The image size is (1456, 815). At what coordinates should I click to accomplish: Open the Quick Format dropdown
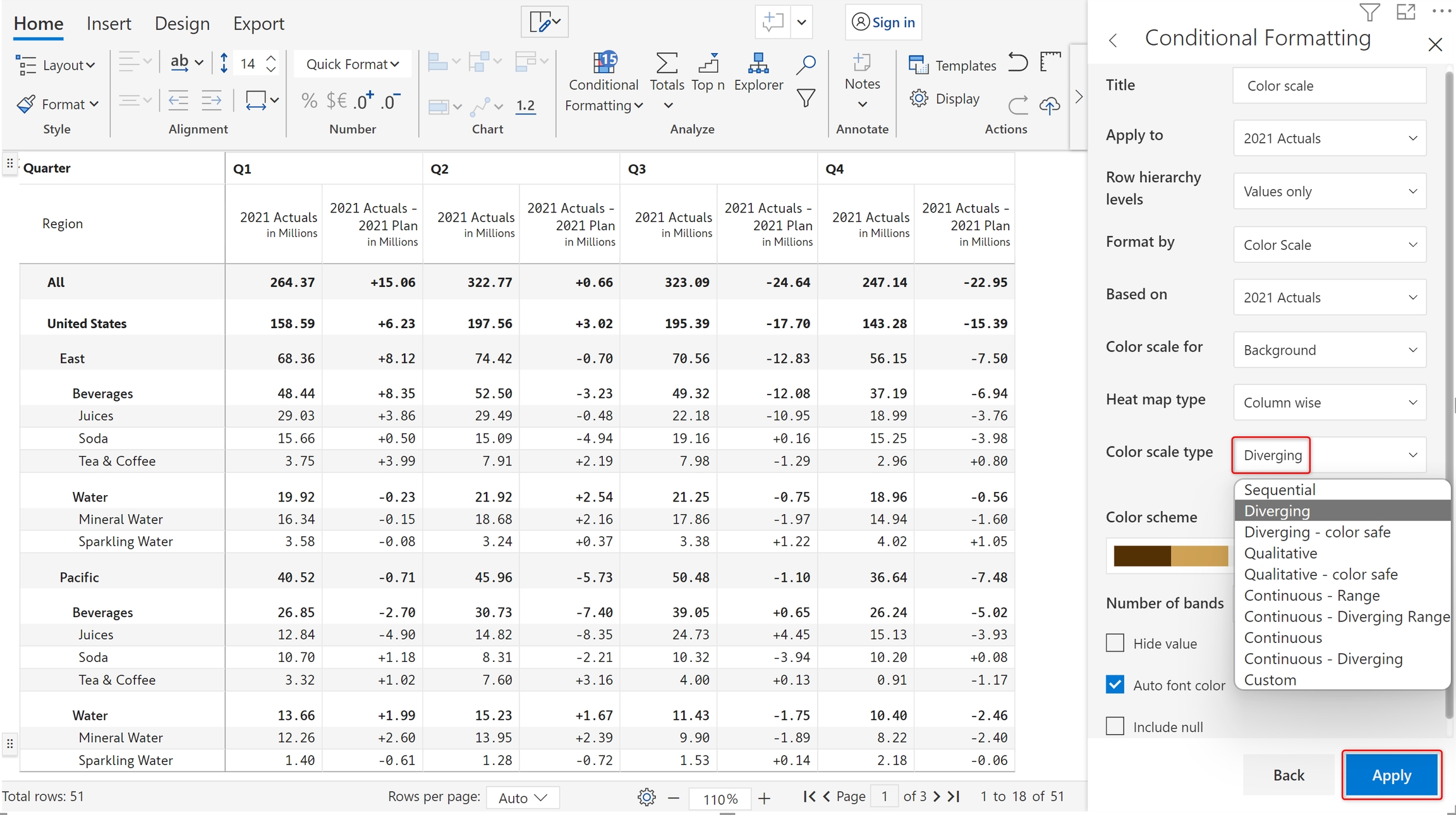[x=352, y=64]
